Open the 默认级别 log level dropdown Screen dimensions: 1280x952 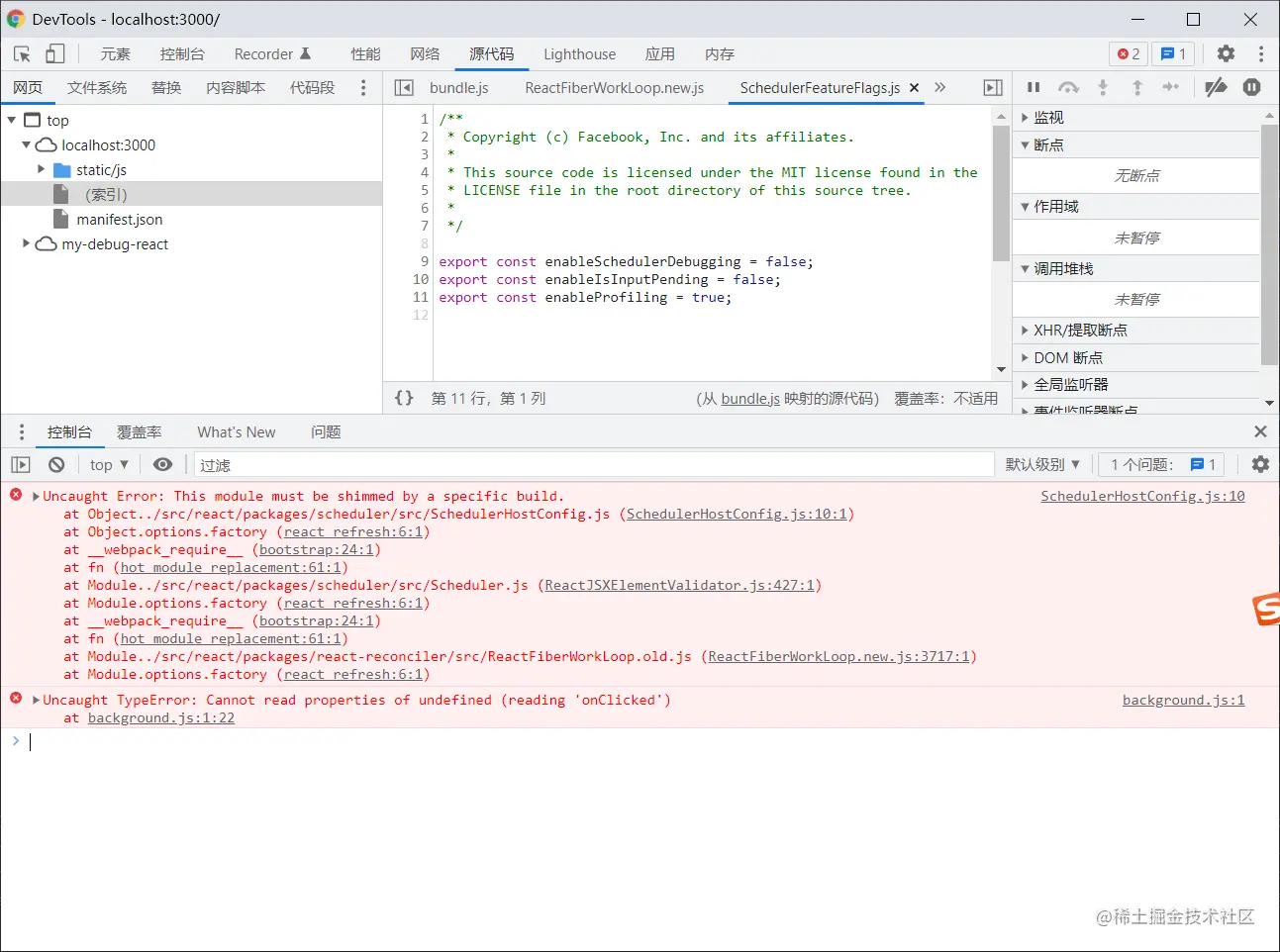point(1042,464)
